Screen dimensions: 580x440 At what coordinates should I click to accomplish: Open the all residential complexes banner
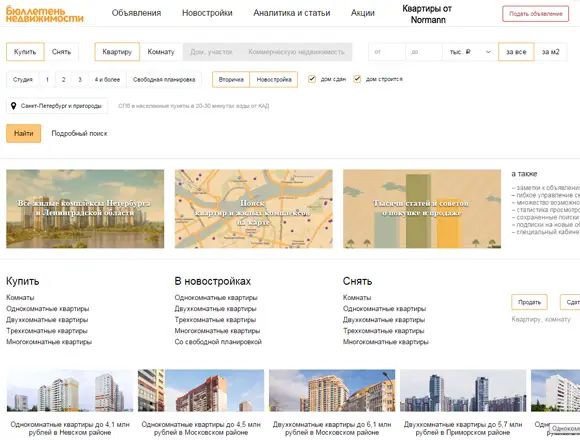click(x=85, y=209)
